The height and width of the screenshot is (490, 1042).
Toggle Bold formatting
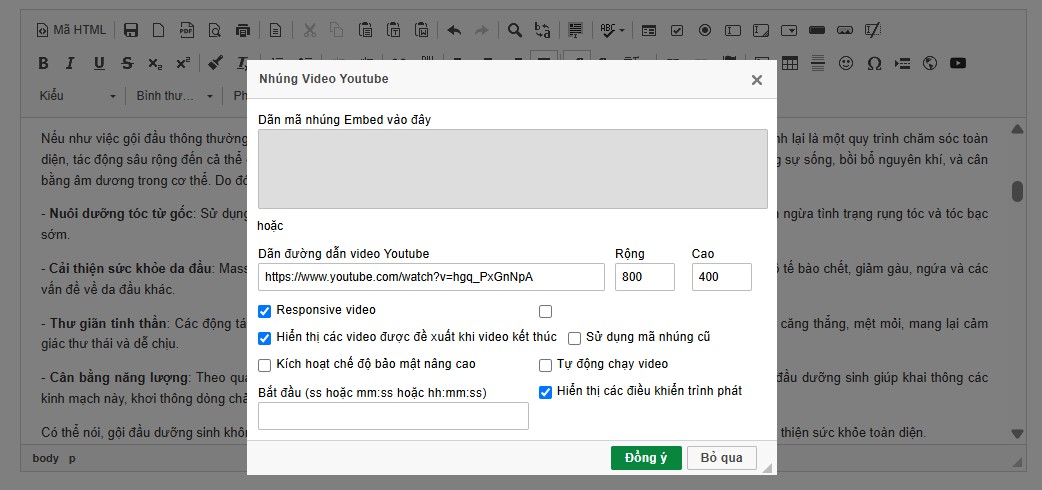[x=43, y=63]
